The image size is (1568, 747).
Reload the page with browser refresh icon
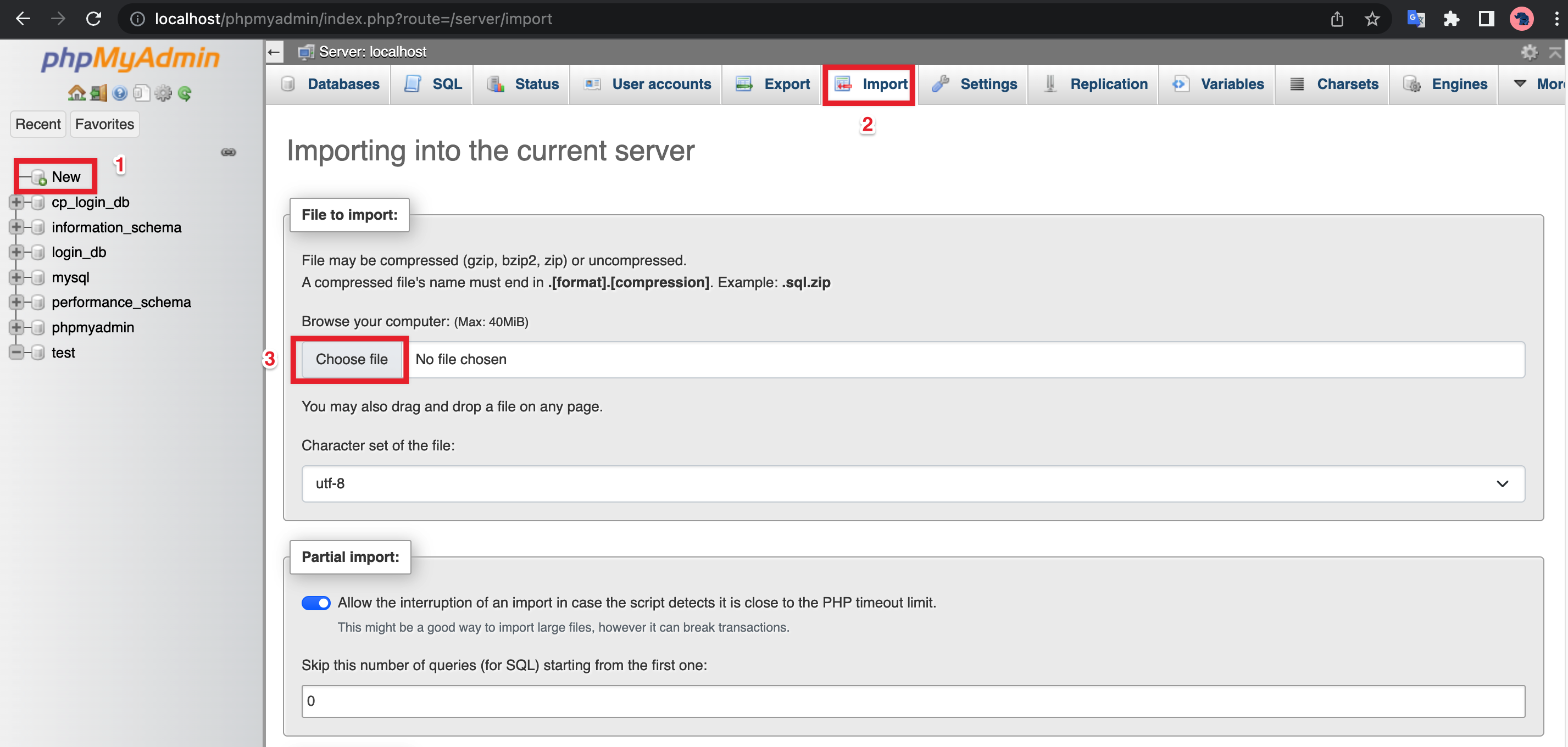[93, 19]
